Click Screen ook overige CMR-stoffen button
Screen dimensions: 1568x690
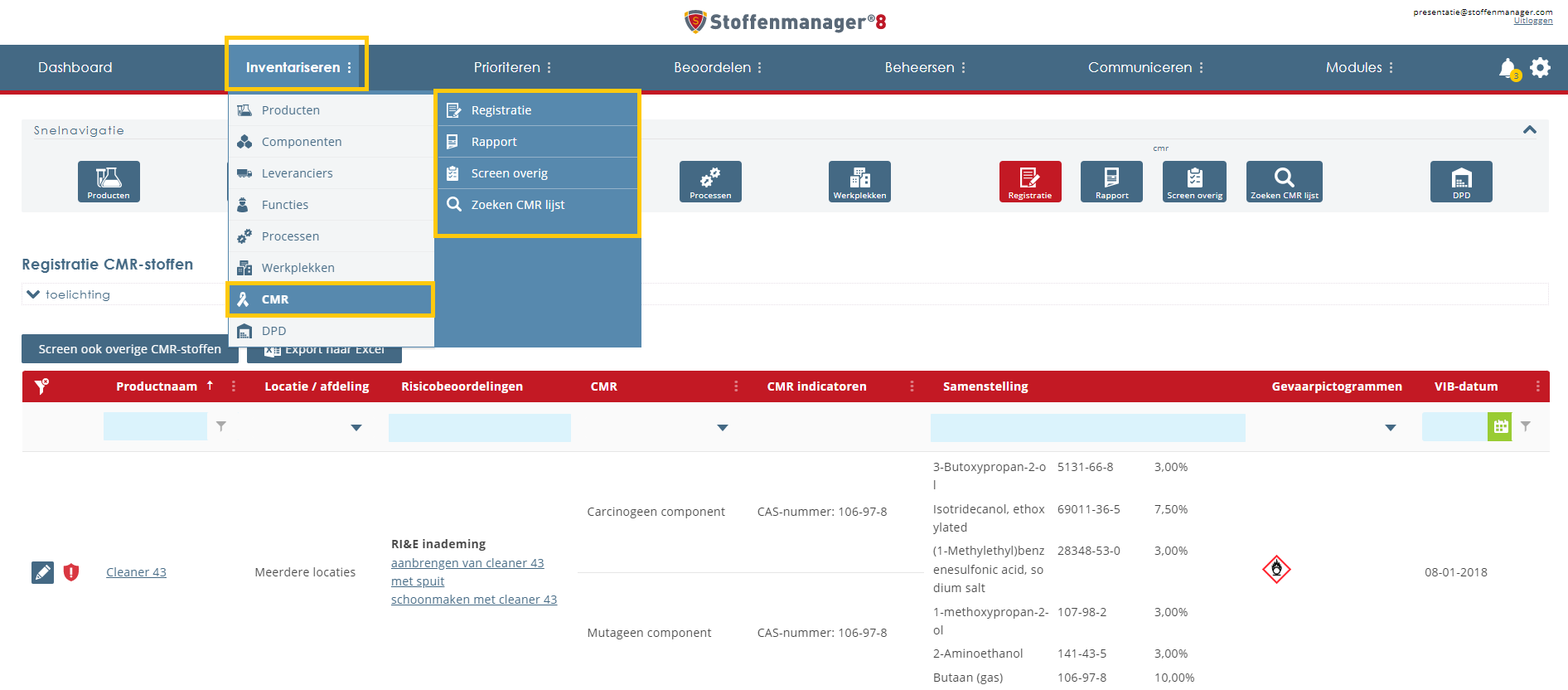pos(129,349)
